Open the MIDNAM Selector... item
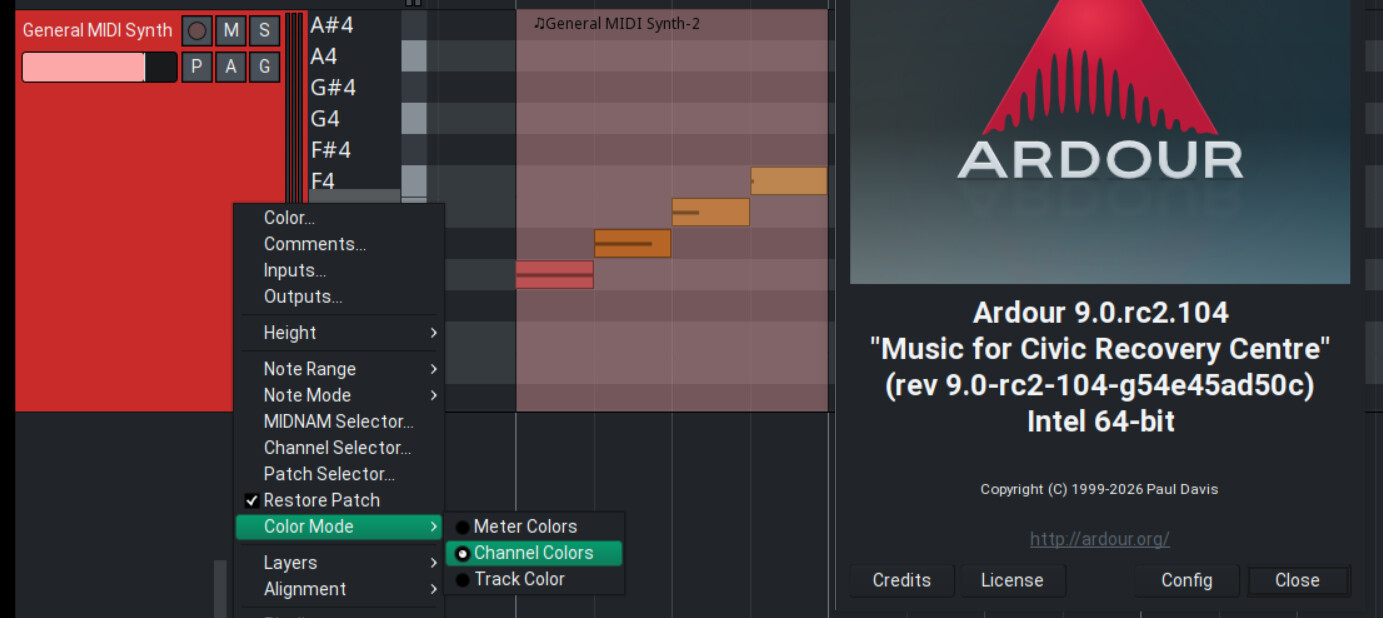Image resolution: width=1383 pixels, height=618 pixels. point(338,422)
